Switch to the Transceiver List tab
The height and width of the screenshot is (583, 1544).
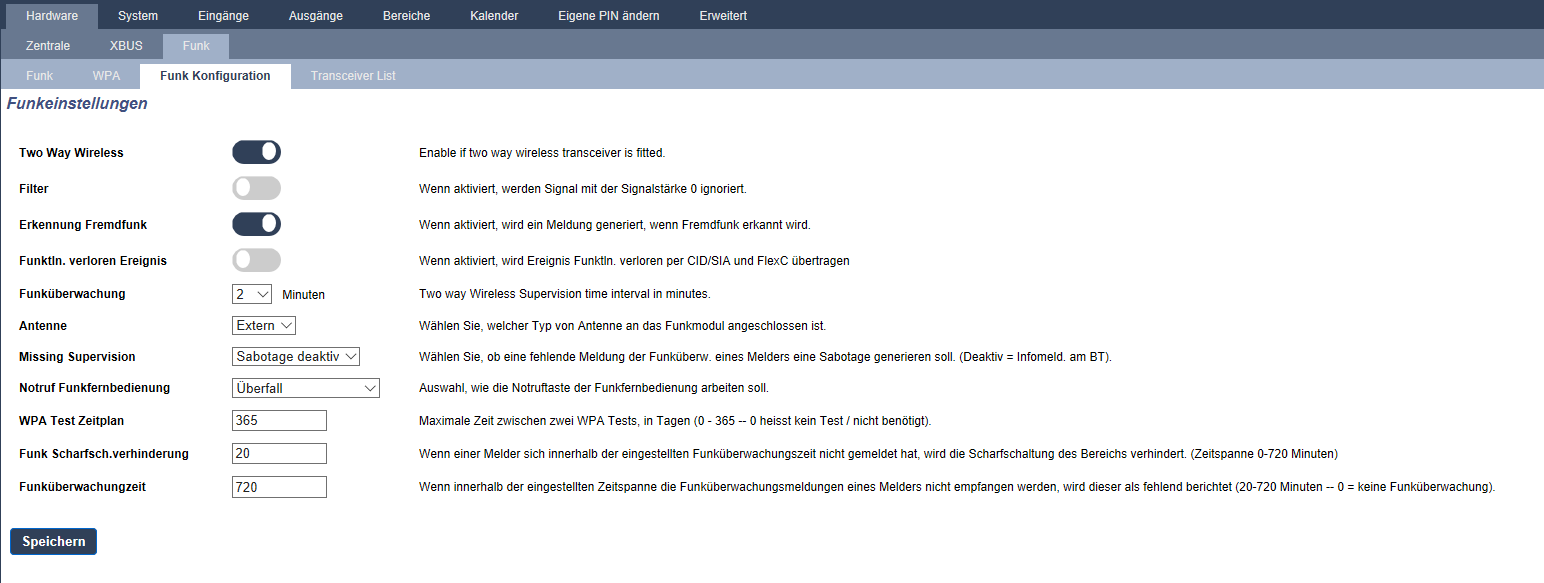[353, 76]
